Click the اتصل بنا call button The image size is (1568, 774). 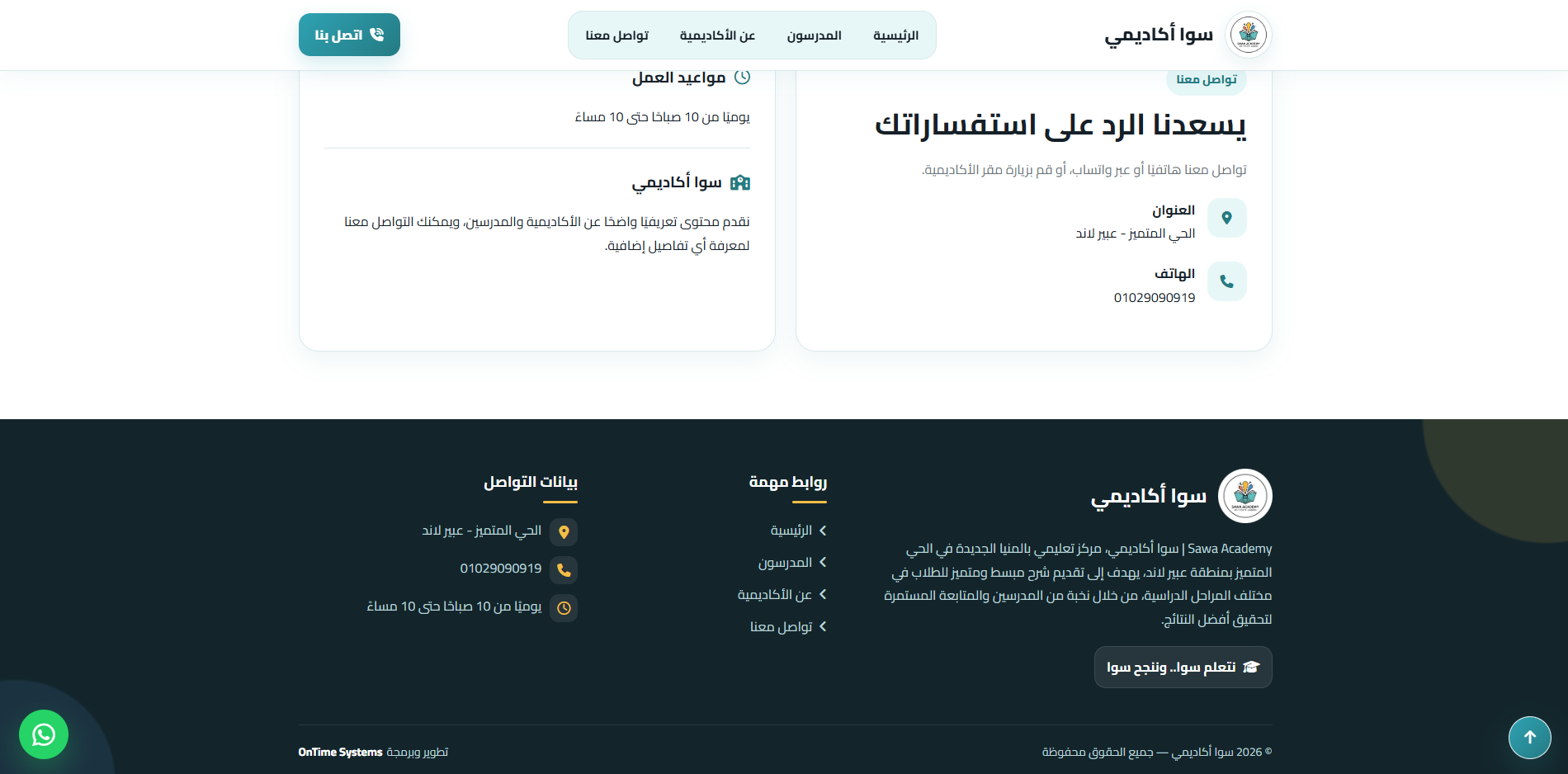click(x=349, y=35)
